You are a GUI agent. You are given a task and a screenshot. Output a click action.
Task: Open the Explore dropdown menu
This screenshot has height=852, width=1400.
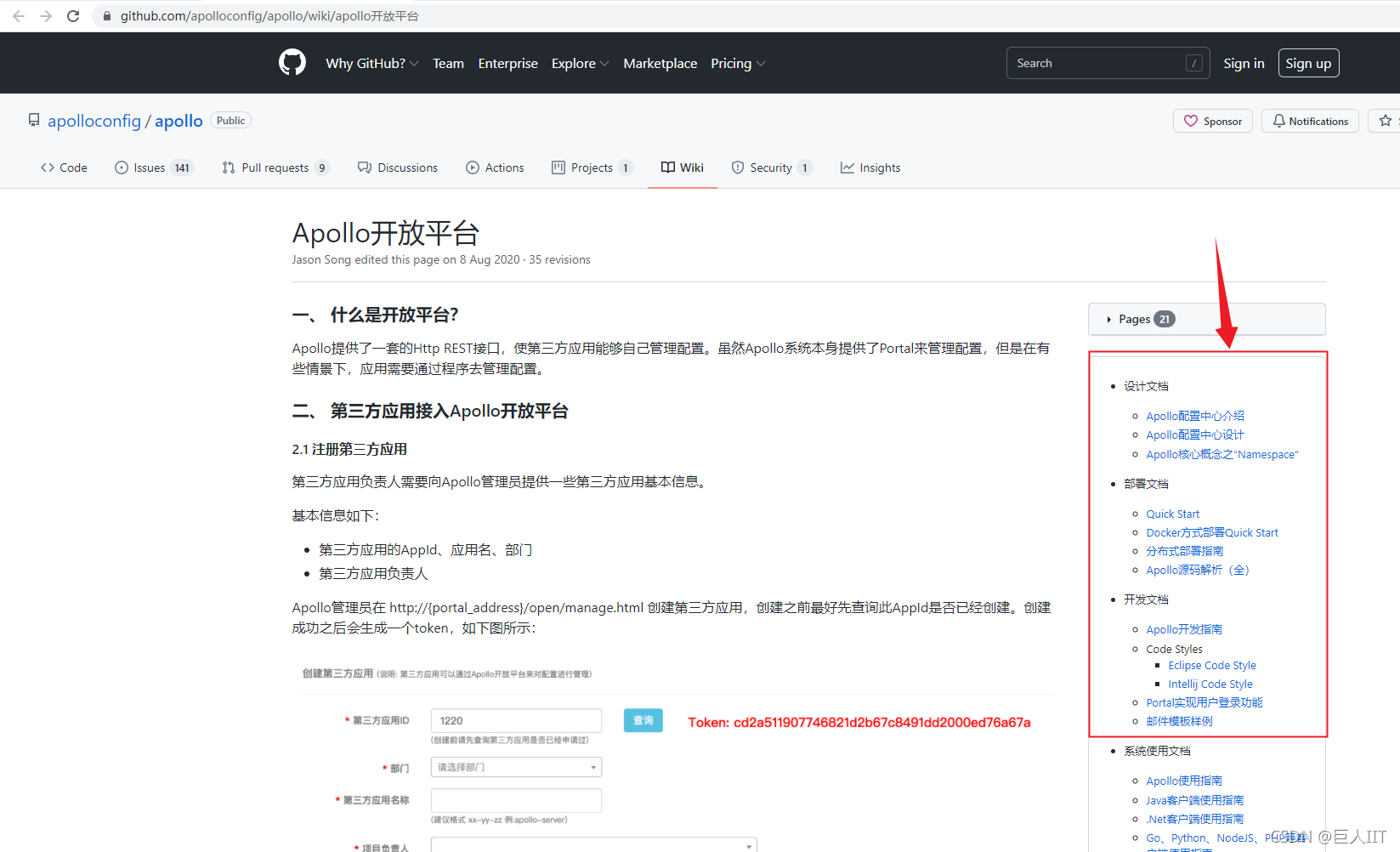580,63
